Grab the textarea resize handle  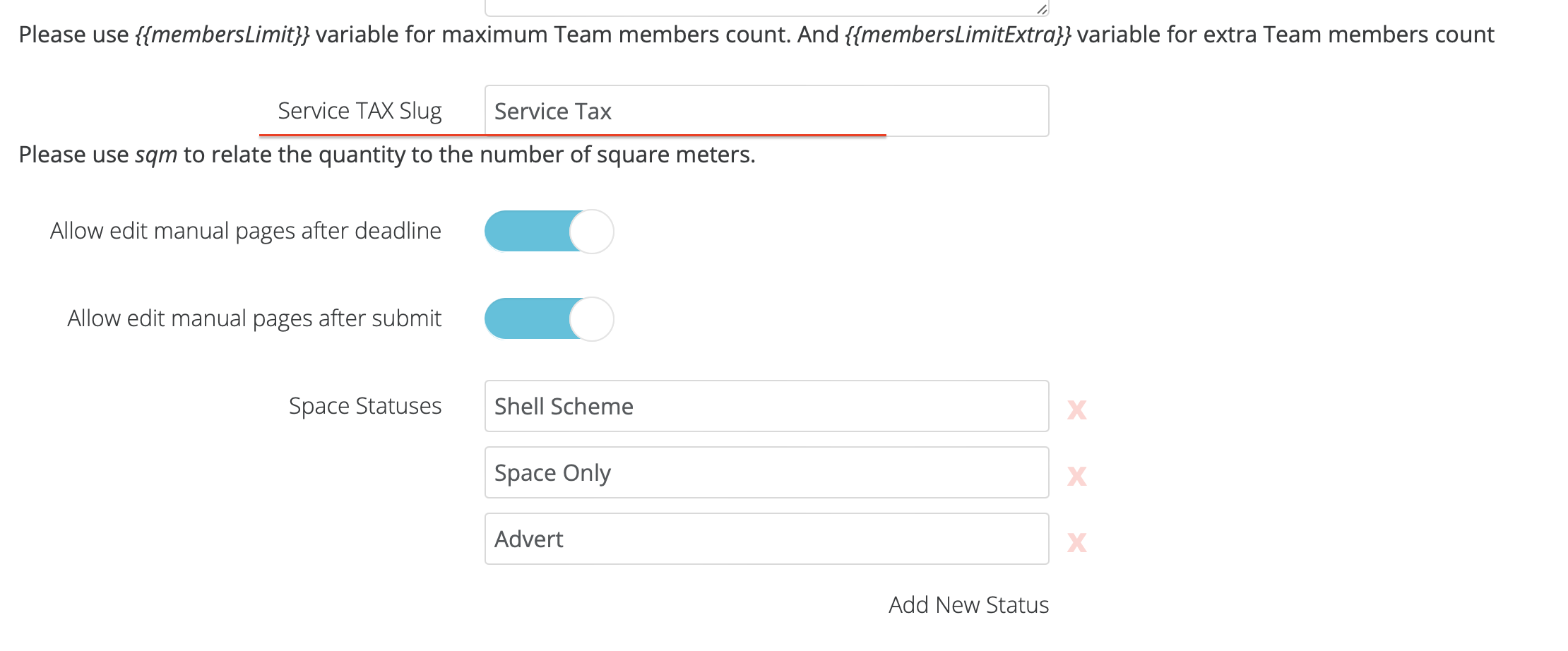(1042, 9)
